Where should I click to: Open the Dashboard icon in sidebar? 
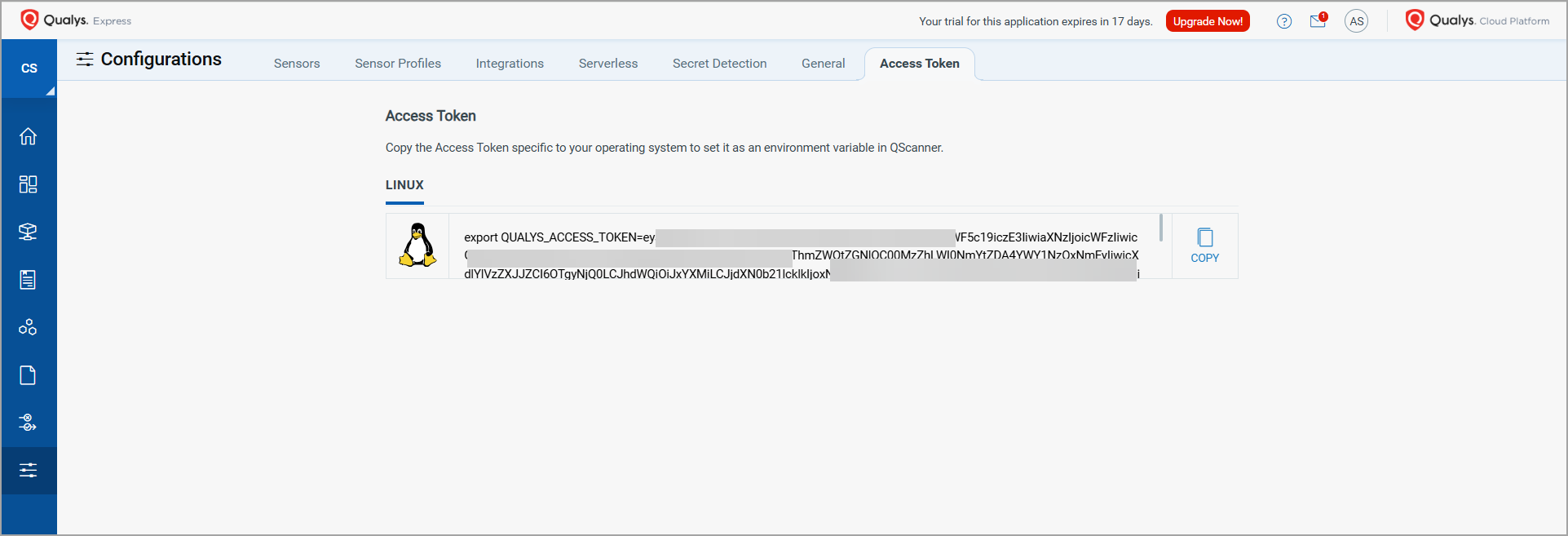click(x=29, y=184)
